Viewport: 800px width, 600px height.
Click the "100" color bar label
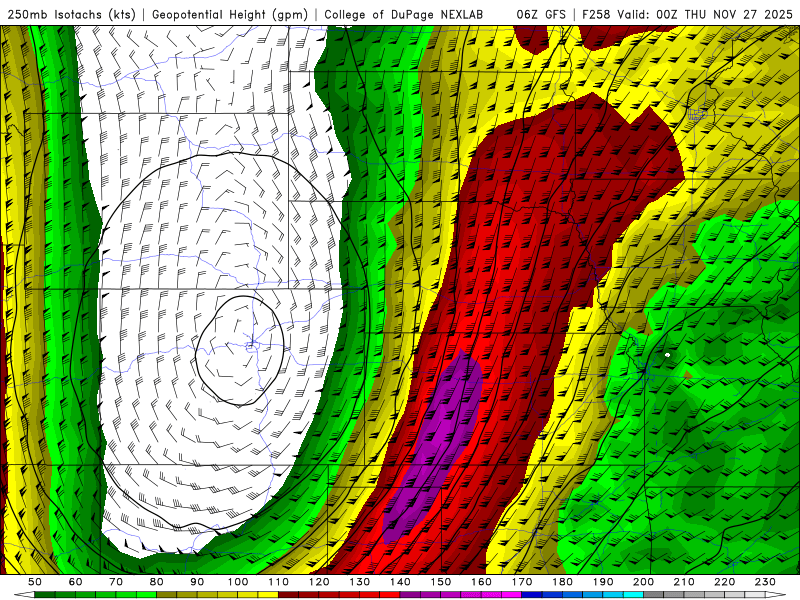[238, 582]
